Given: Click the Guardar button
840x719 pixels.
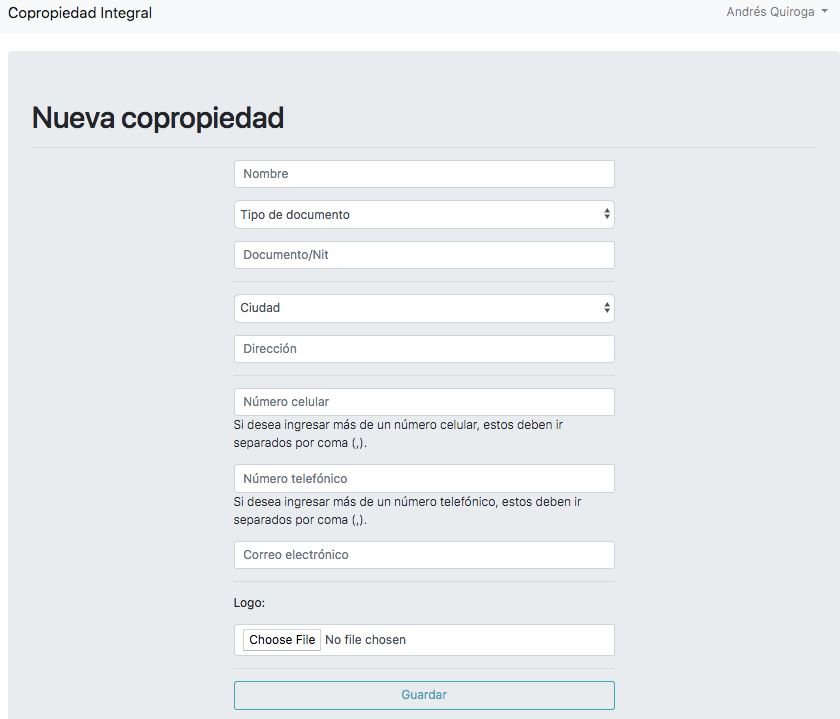Looking at the screenshot, I should [424, 695].
